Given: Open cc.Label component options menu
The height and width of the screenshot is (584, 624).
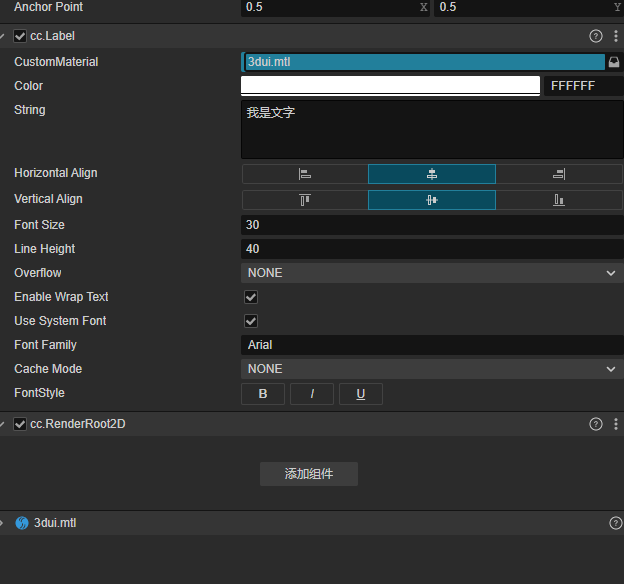Looking at the screenshot, I should coord(616,36).
